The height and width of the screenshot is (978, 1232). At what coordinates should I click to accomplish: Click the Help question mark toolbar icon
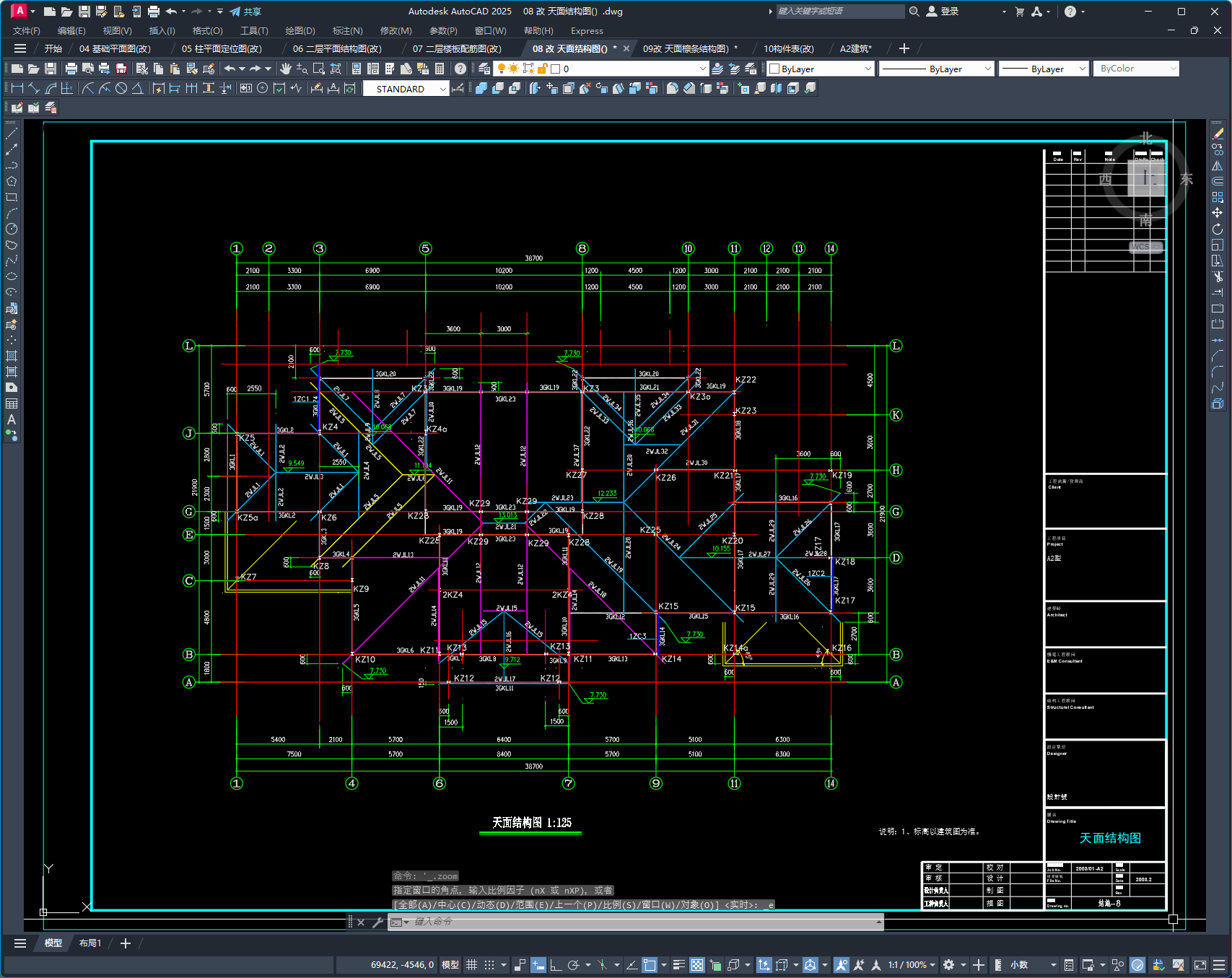pyautogui.click(x=460, y=69)
